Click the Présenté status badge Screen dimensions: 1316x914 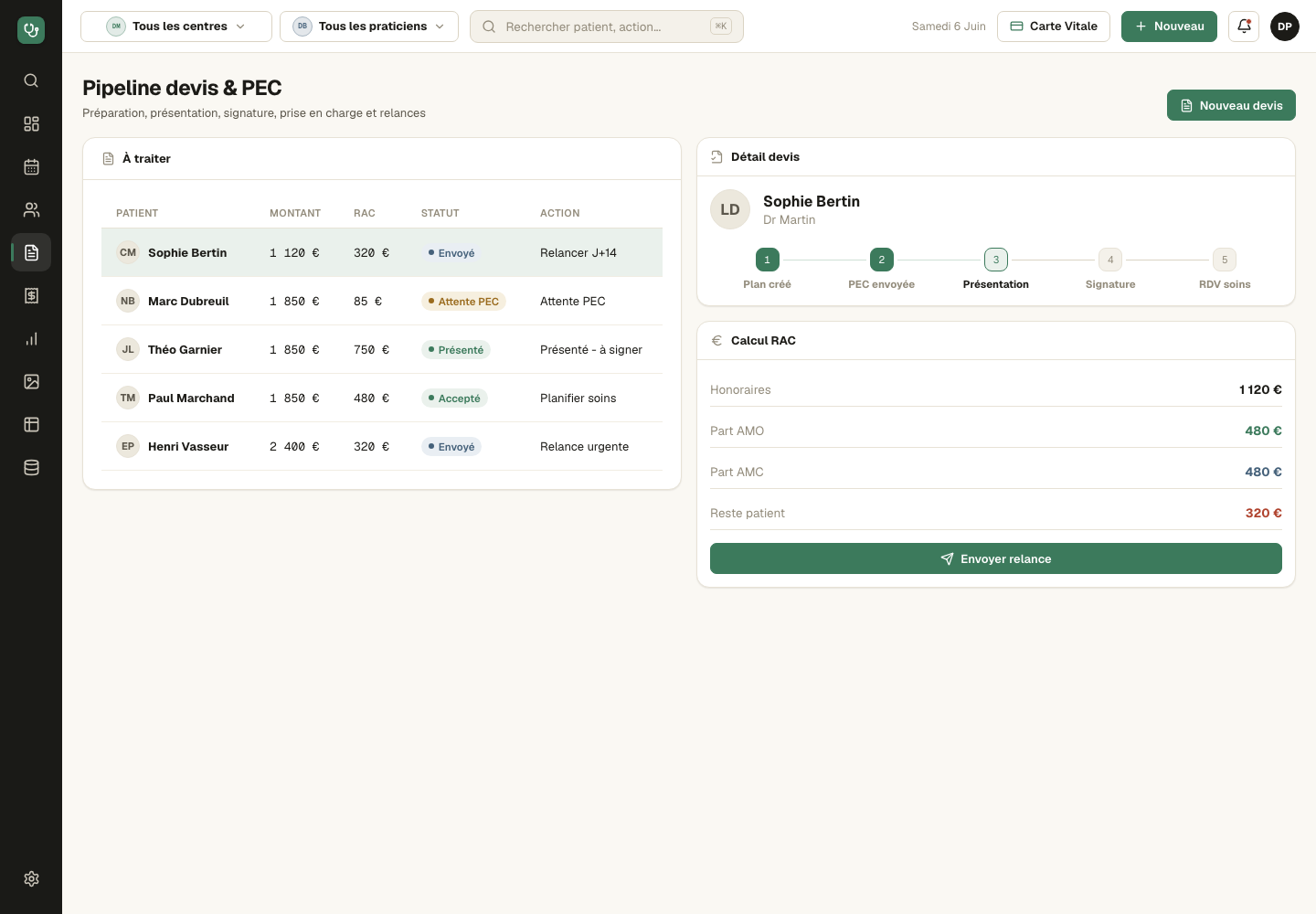tap(456, 350)
